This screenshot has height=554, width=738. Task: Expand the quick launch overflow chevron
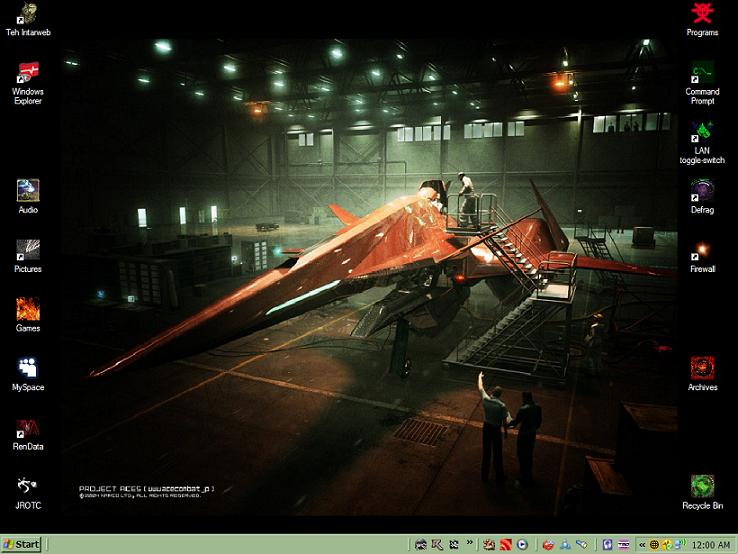tap(470, 544)
